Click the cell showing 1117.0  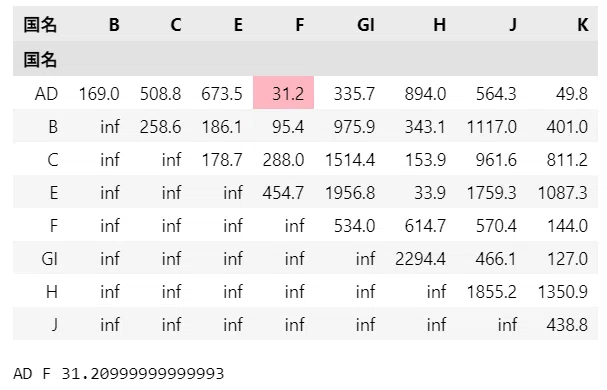coord(491,127)
